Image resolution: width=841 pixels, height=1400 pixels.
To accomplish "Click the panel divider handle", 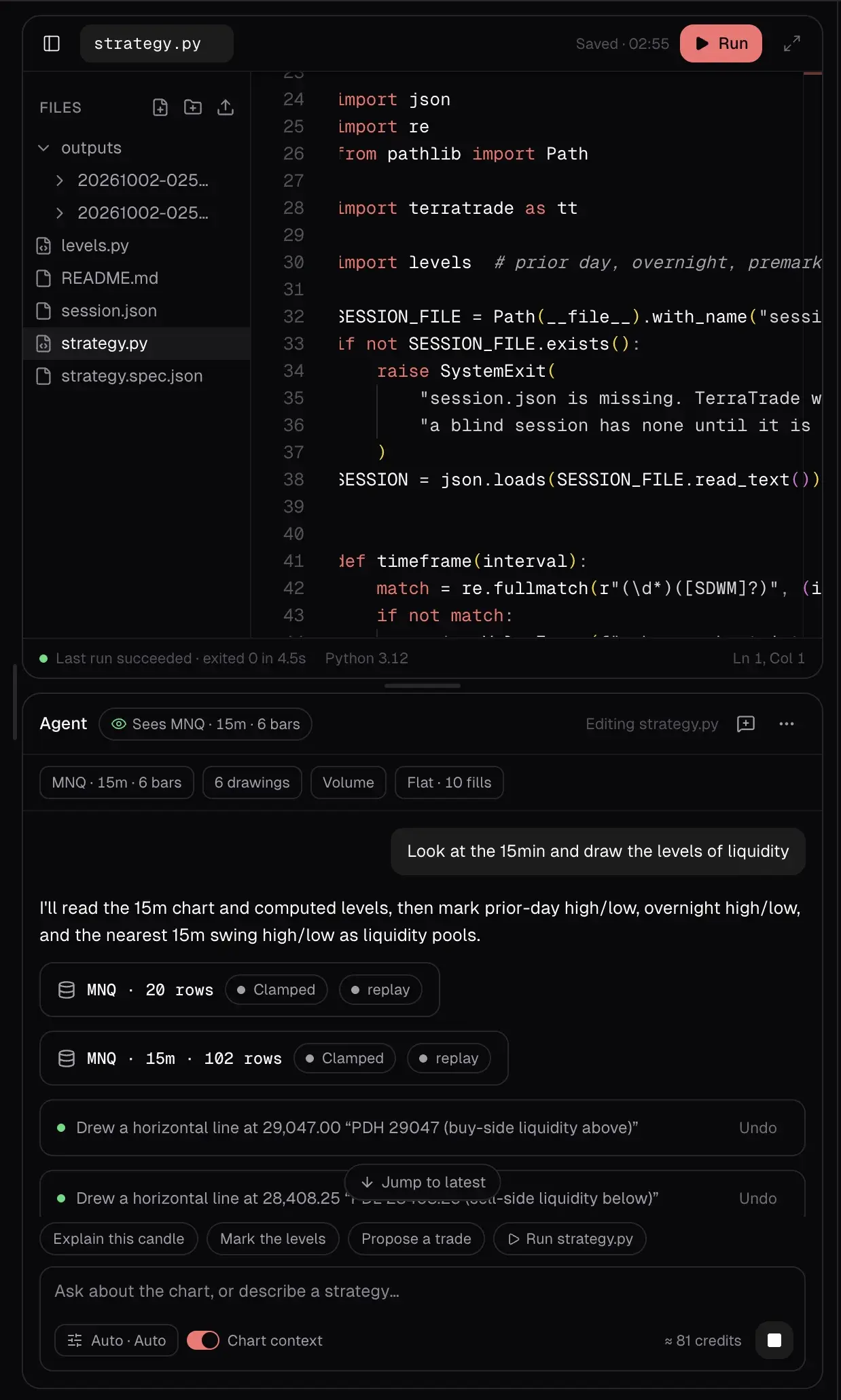I will (x=423, y=686).
